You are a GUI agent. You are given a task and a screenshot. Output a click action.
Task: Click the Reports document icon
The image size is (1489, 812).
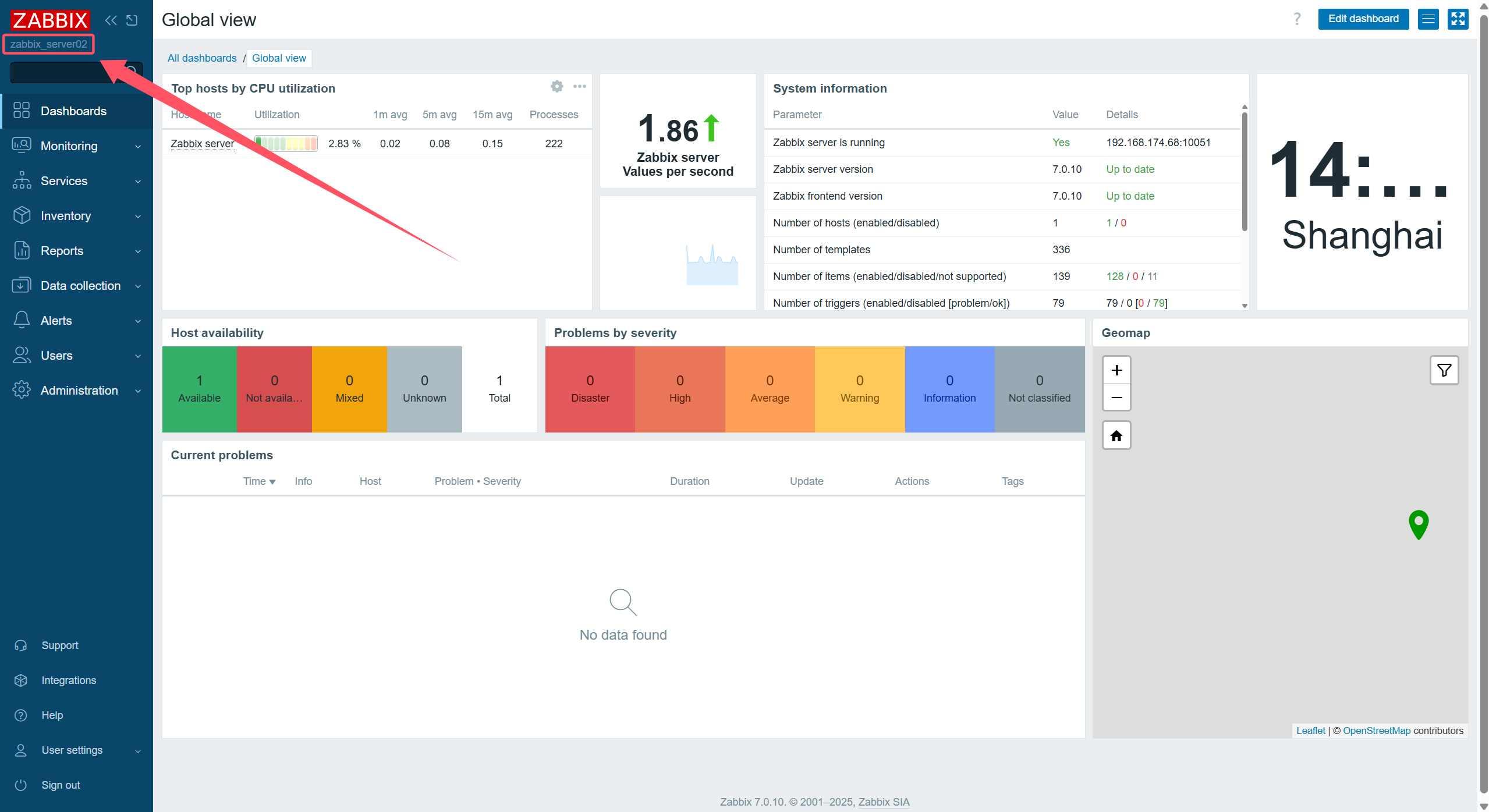pos(22,250)
